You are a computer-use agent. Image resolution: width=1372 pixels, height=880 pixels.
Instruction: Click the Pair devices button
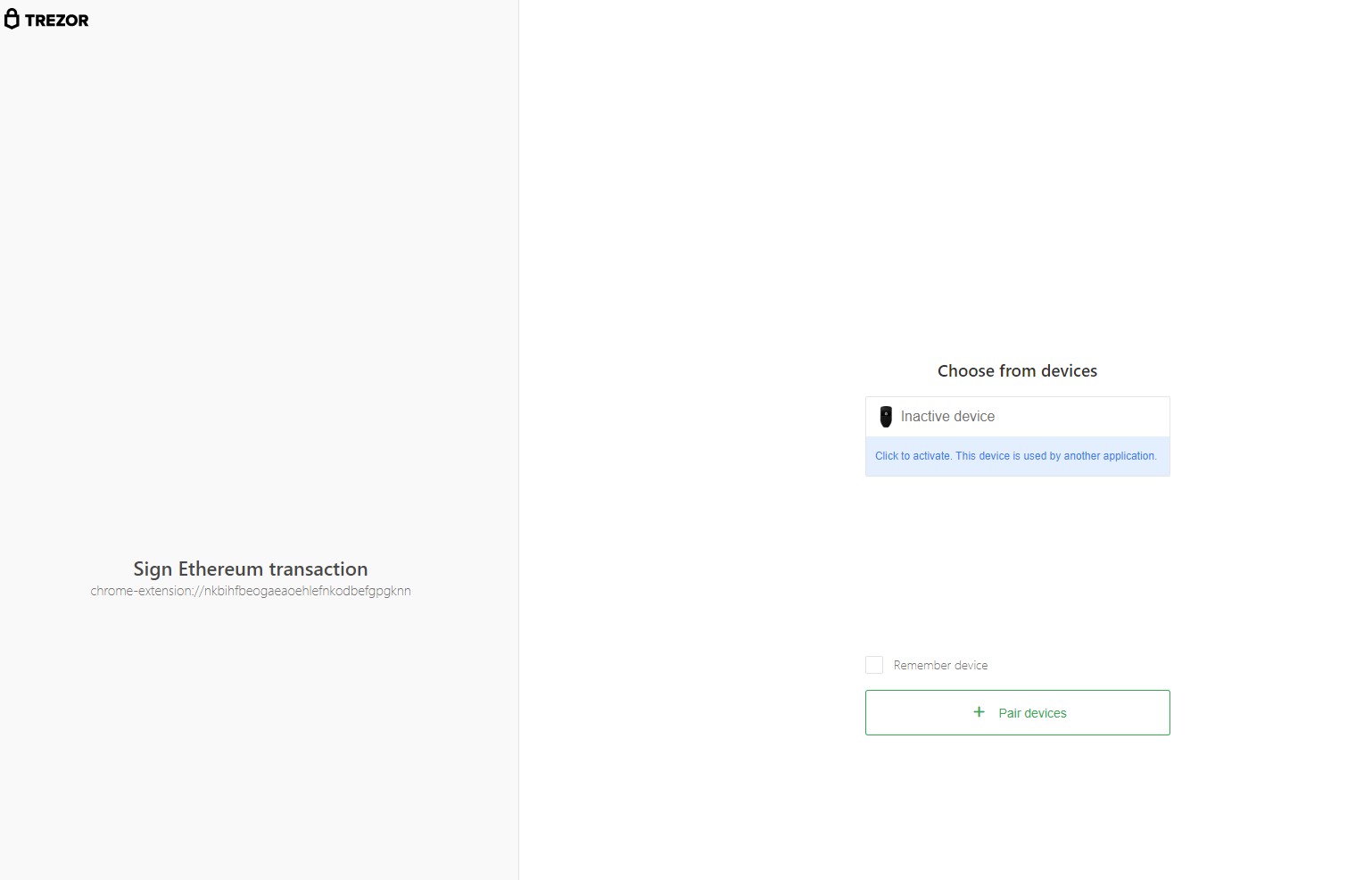pyautogui.click(x=1017, y=712)
